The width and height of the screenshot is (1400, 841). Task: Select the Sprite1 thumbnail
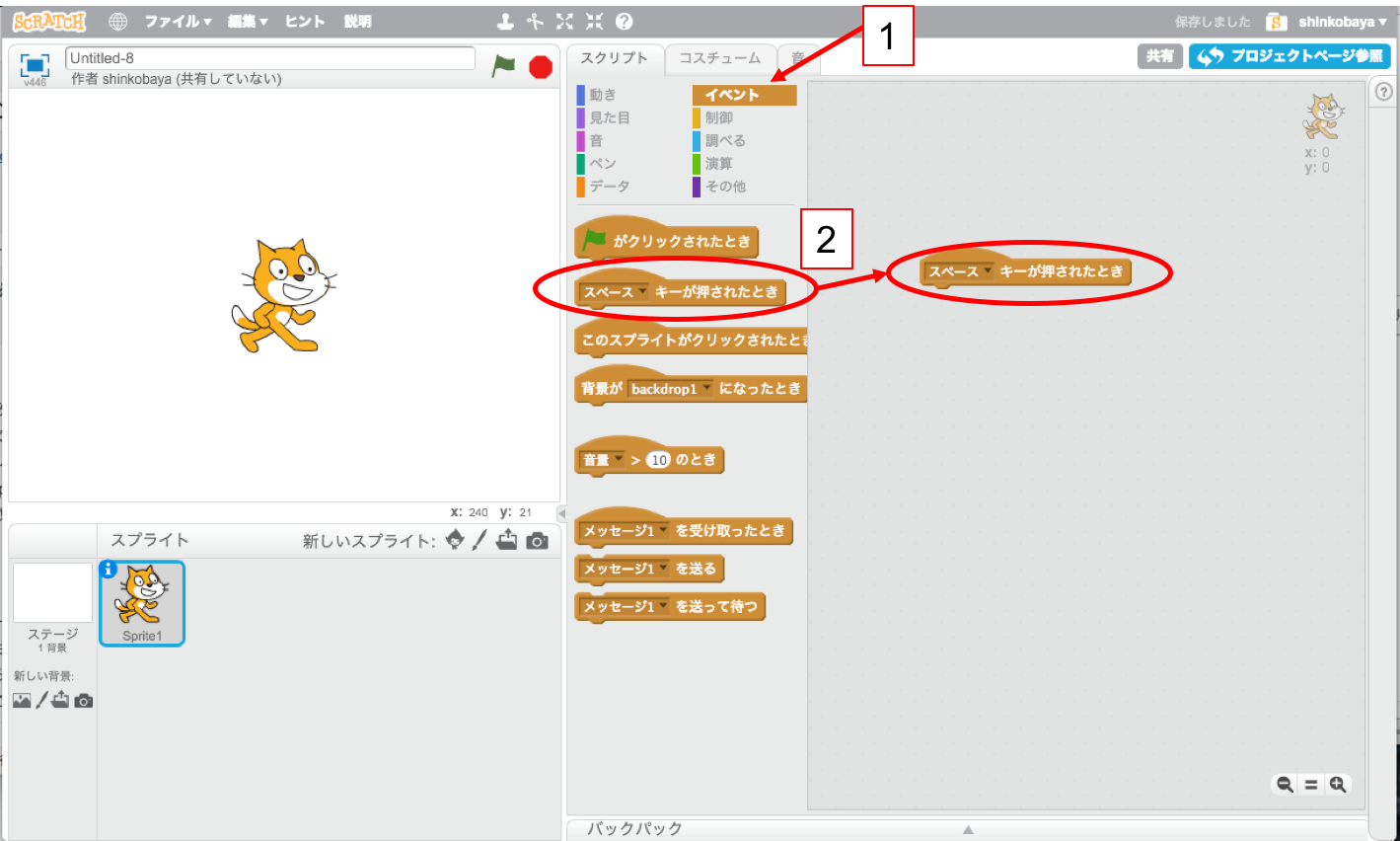pos(142,603)
